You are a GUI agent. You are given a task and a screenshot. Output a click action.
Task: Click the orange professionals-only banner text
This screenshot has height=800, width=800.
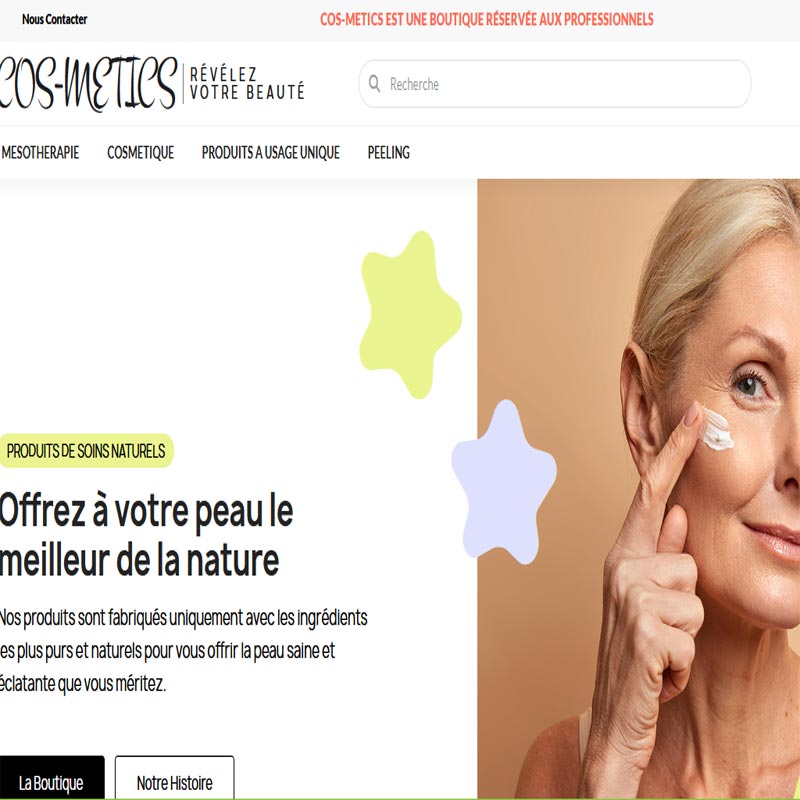(487, 19)
